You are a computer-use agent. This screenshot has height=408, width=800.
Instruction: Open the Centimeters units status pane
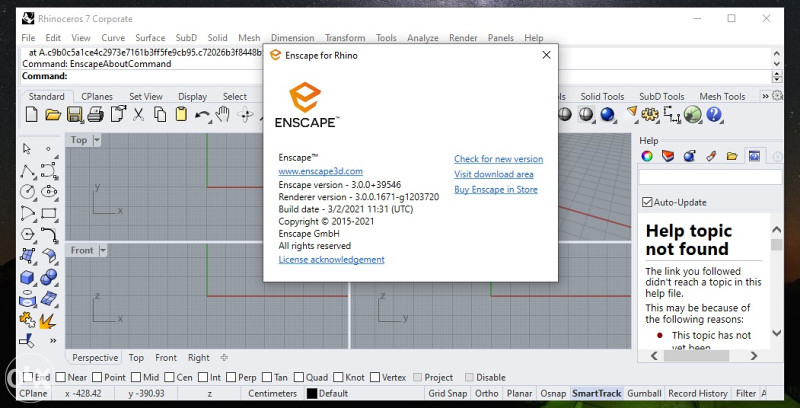272,393
